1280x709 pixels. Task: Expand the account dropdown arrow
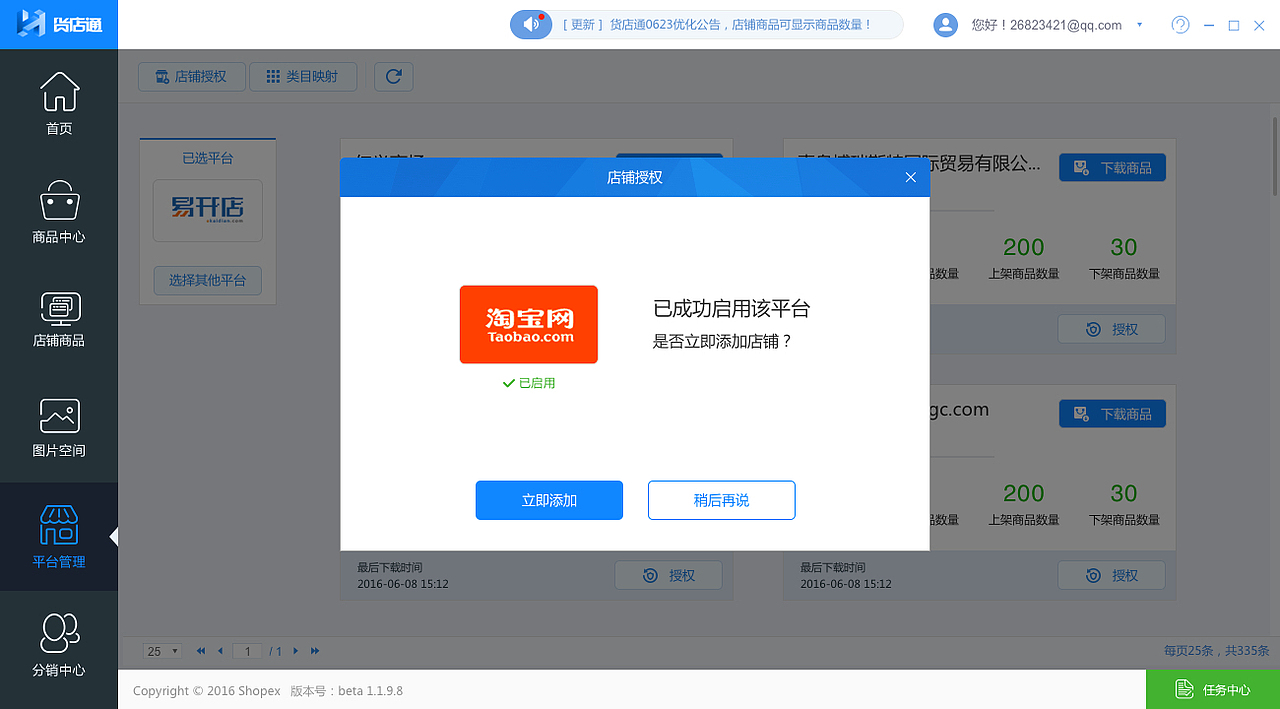[x=1139, y=25]
